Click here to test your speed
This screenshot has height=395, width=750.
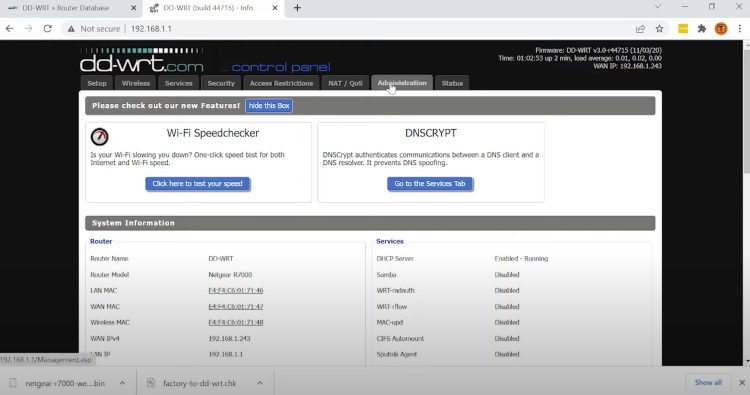tap(198, 184)
